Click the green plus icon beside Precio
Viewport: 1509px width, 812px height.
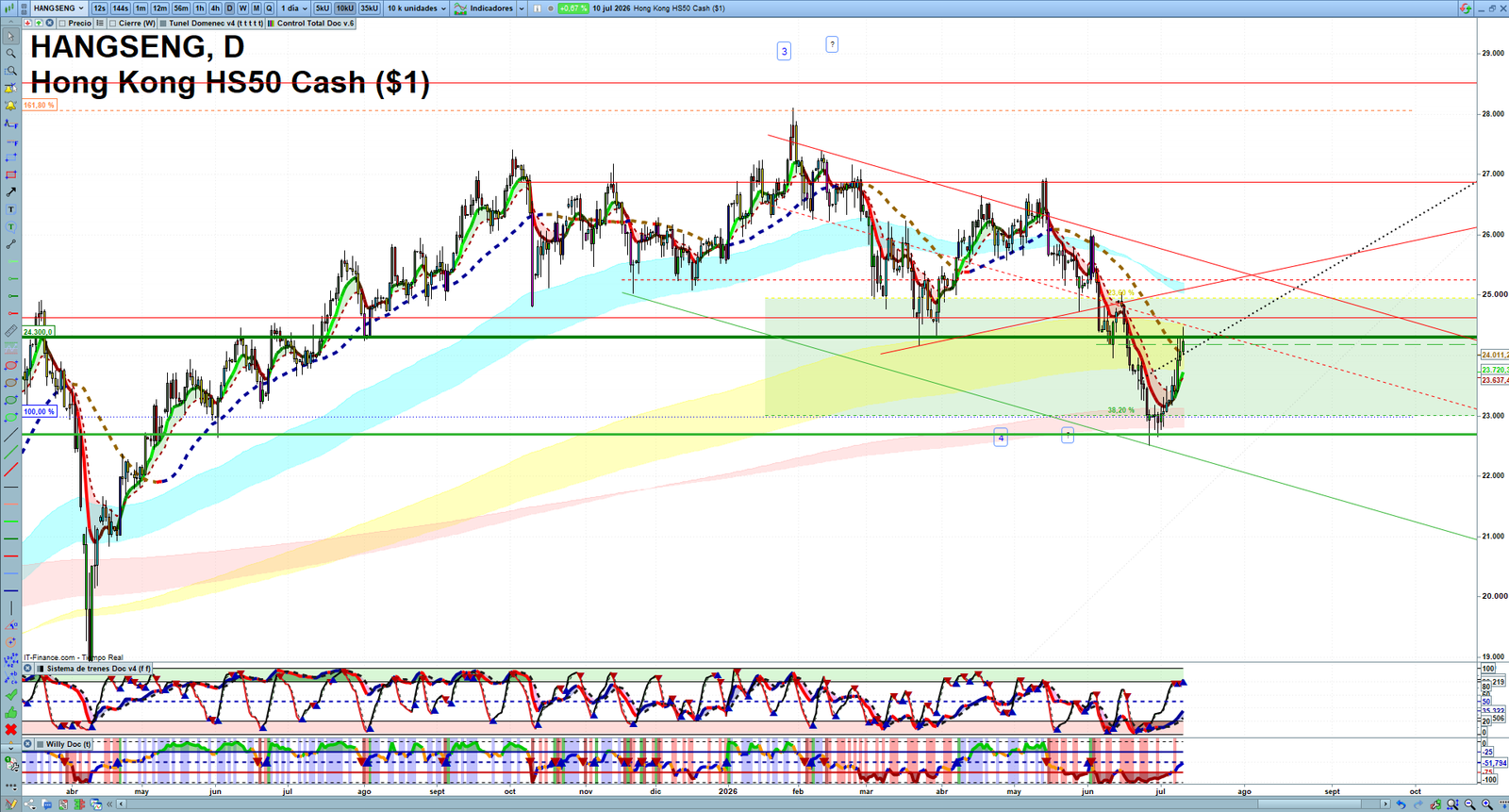(39, 23)
